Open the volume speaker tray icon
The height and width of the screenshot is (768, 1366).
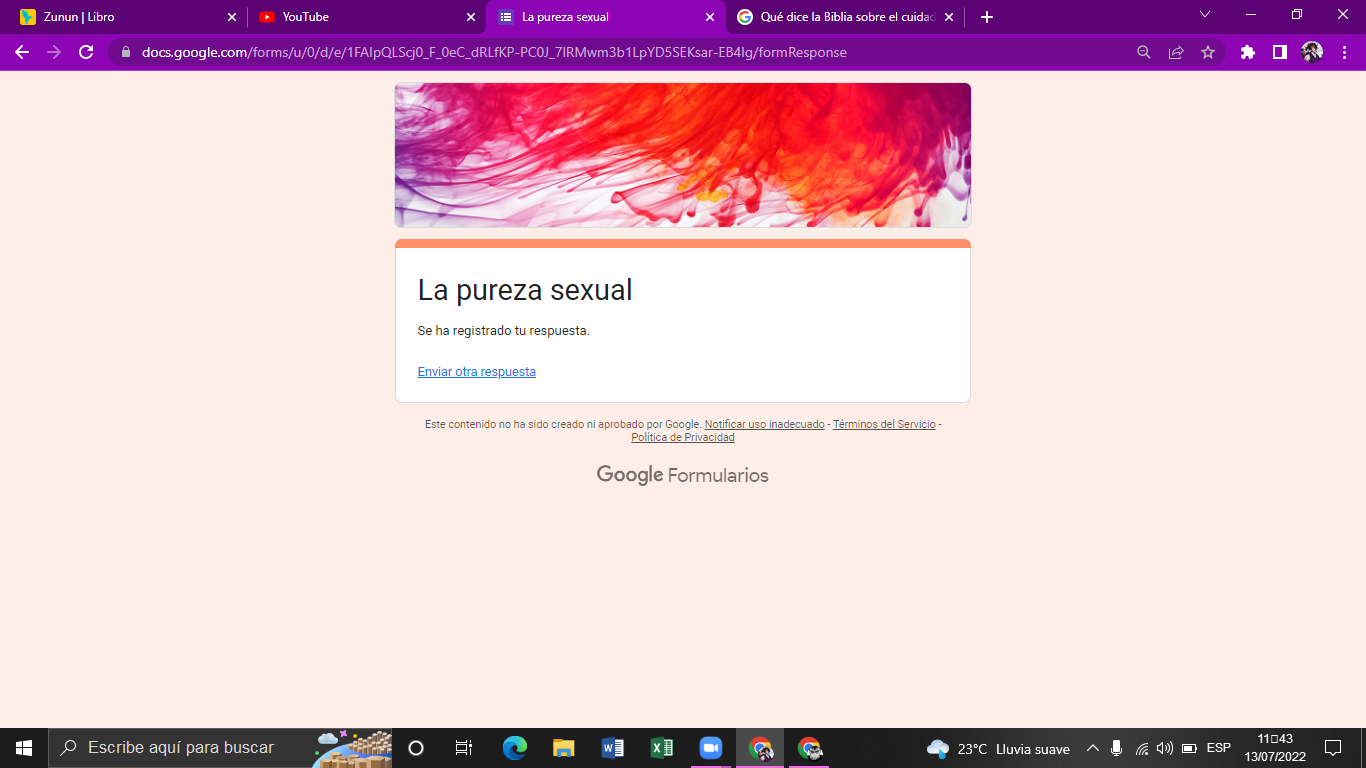1164,748
